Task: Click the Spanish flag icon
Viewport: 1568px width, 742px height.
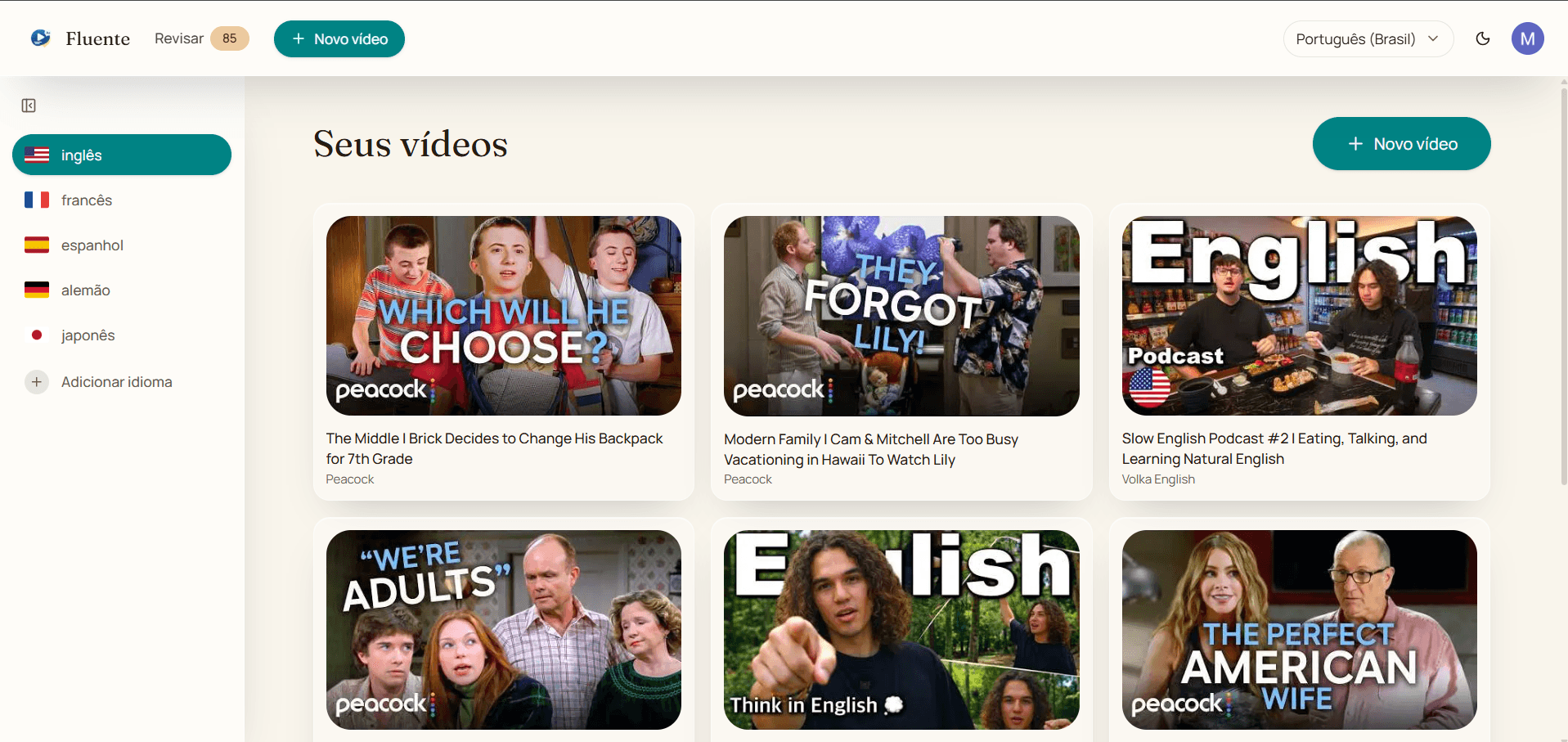Action: tap(37, 245)
